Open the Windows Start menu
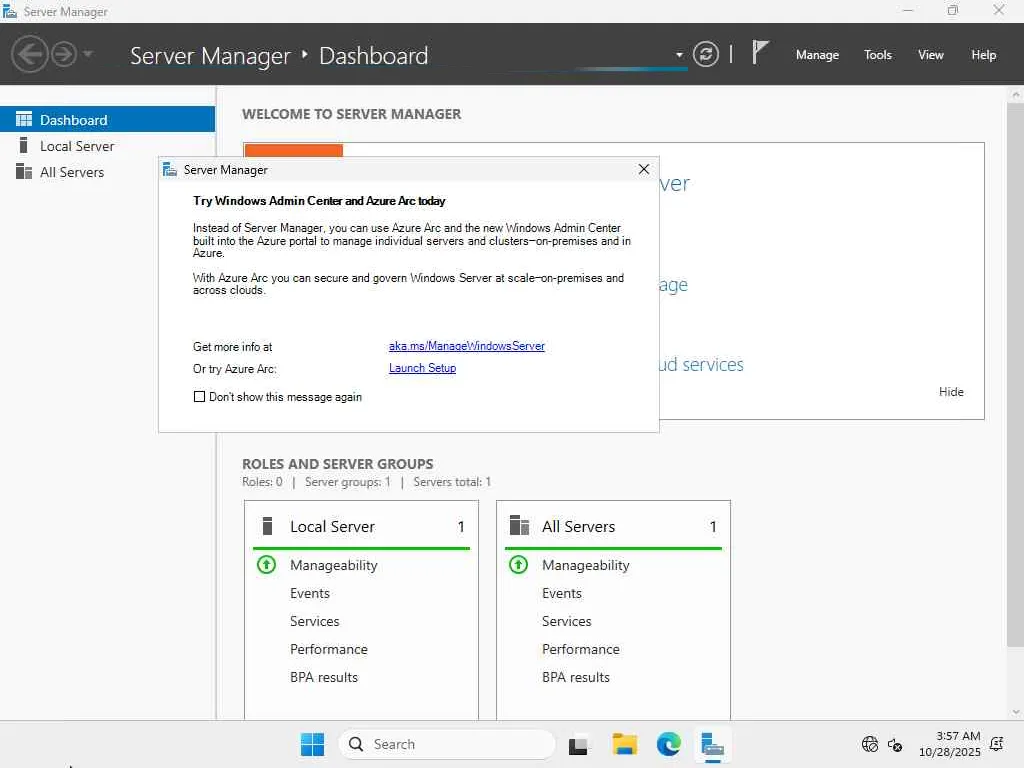This screenshot has width=1024, height=768. (x=312, y=744)
